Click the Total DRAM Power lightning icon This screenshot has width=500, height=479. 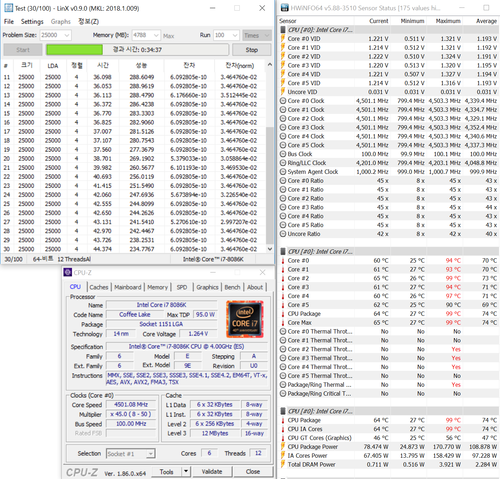[283, 464]
